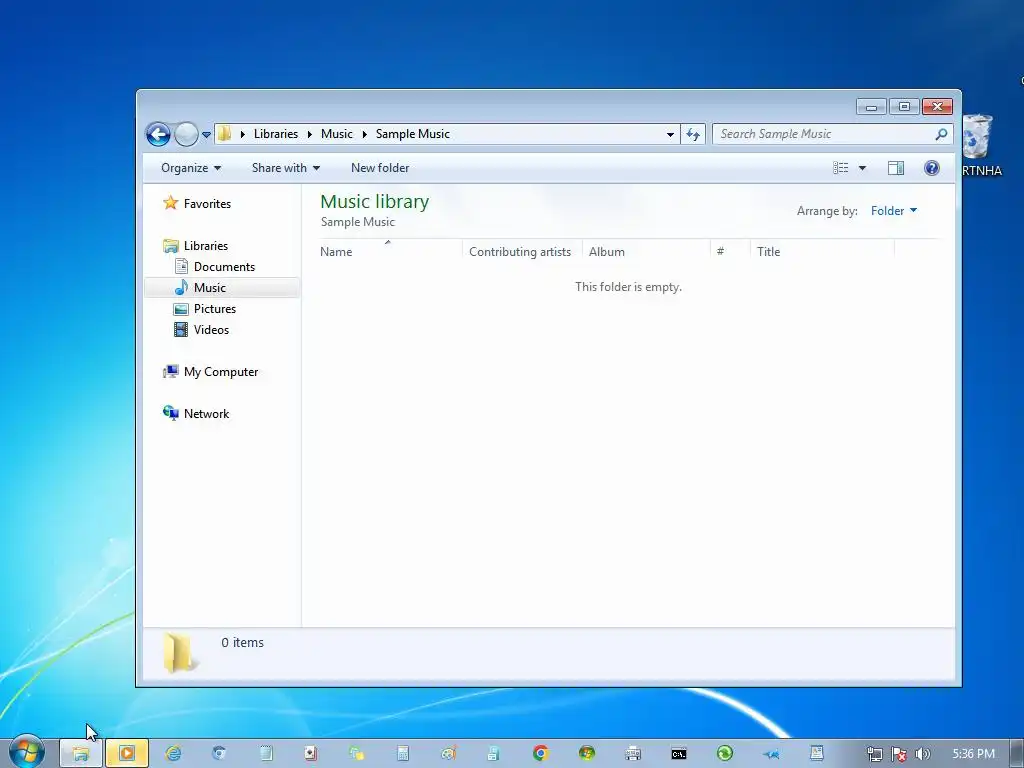Screen dimensions: 1024x768
Task: Open Documents library in sidebar
Action: [224, 266]
